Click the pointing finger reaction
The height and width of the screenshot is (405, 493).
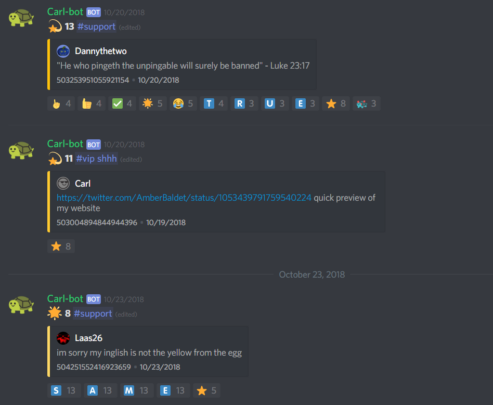[x=61, y=104]
